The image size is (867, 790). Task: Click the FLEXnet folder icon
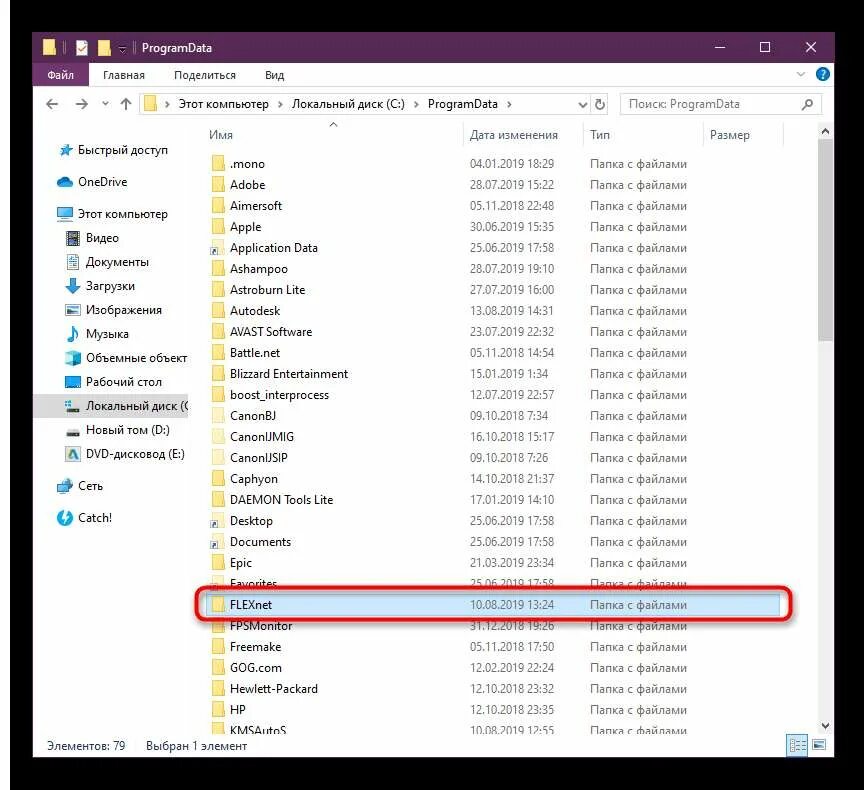click(x=219, y=605)
